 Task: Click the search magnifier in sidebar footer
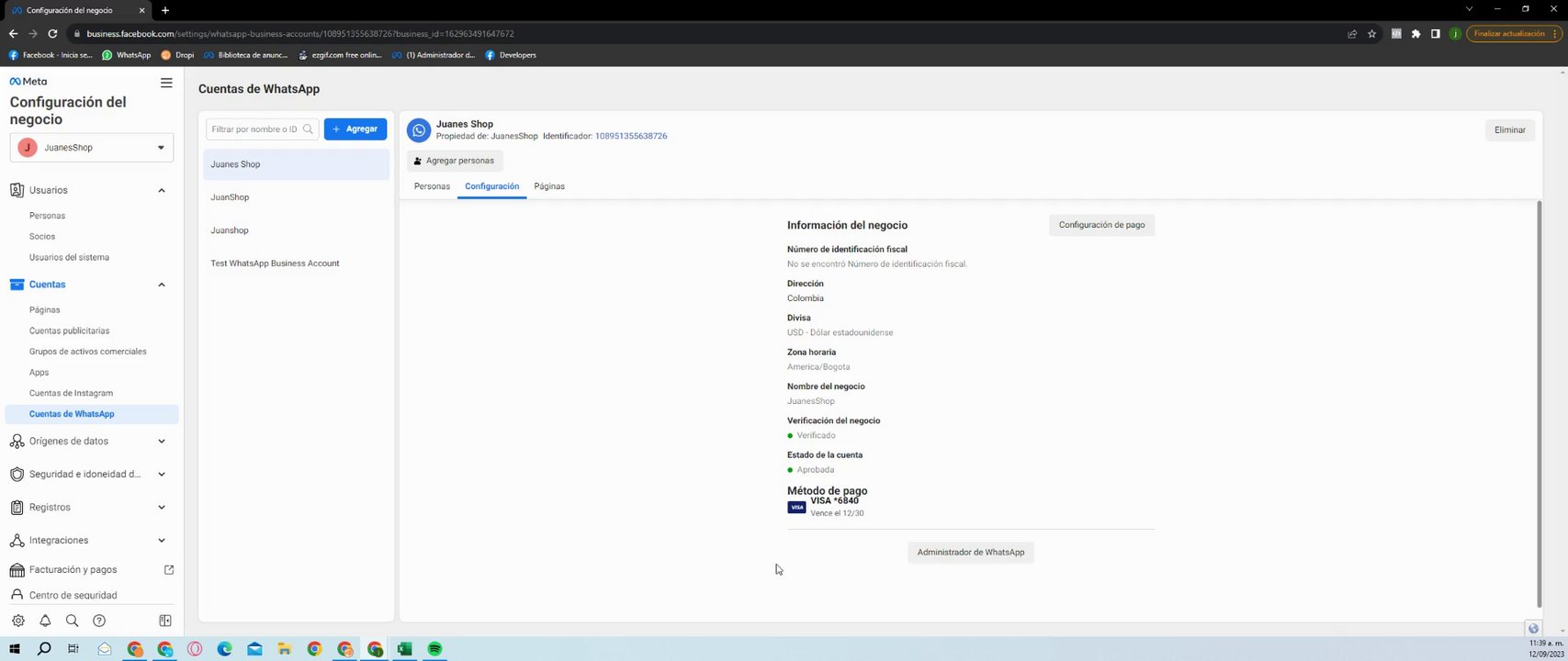[72, 621]
